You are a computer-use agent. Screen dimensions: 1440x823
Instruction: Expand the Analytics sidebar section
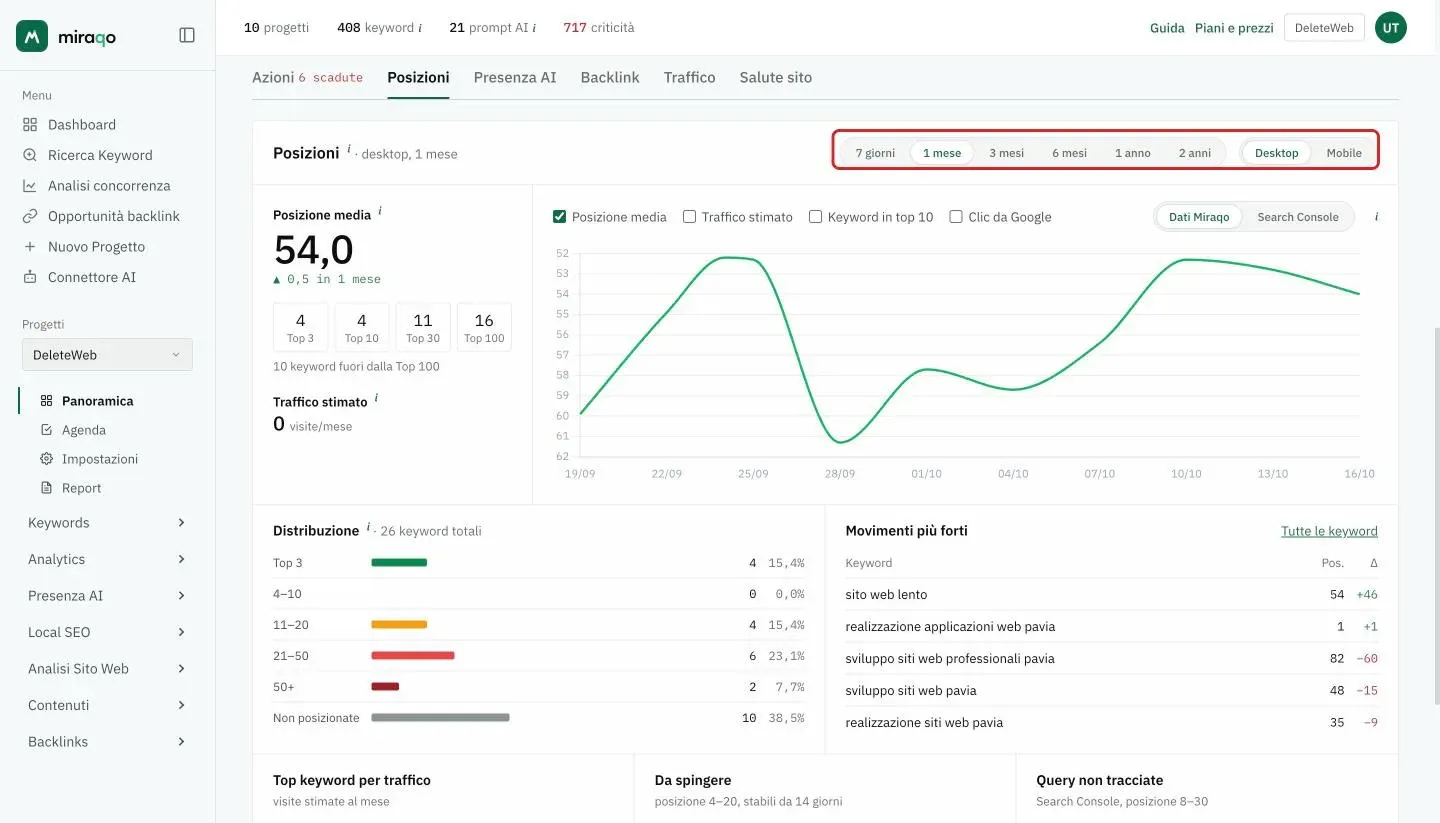(x=107, y=559)
